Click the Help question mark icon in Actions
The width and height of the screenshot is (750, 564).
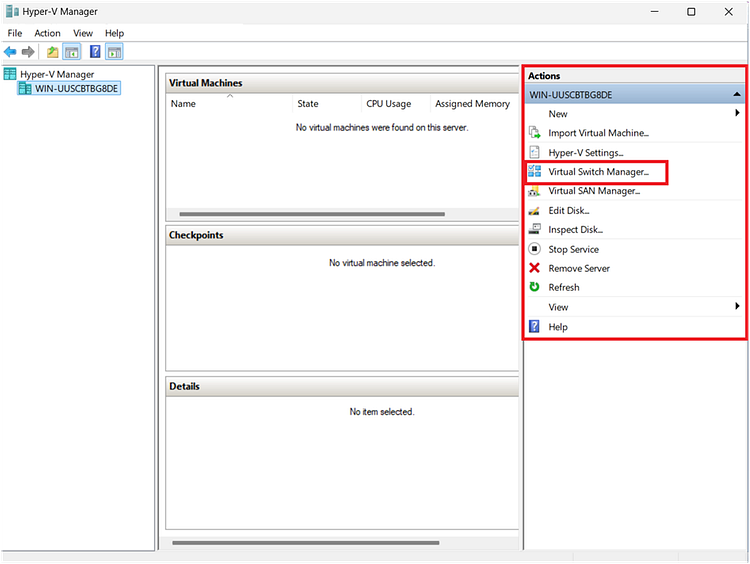[x=534, y=326]
